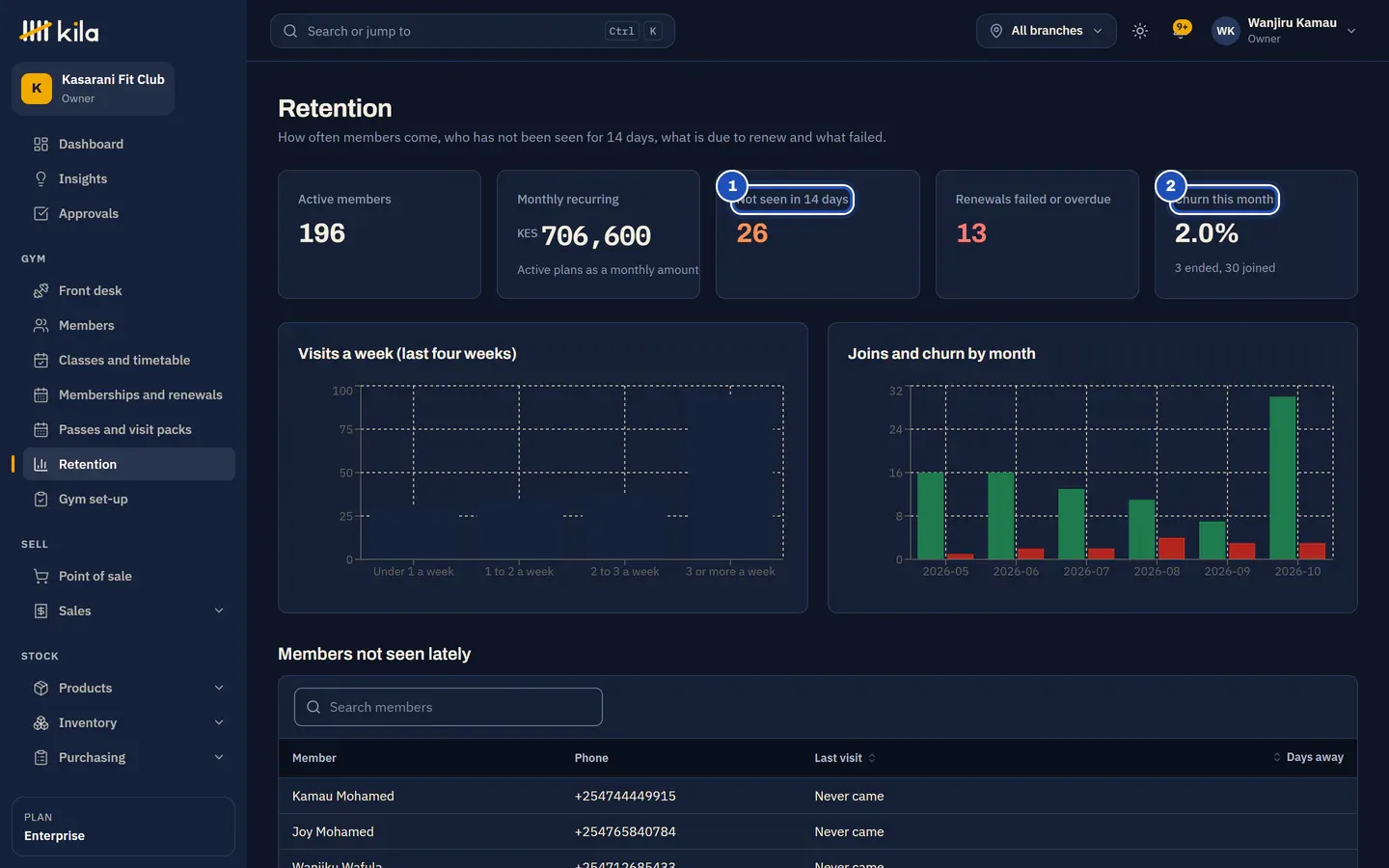Viewport: 1389px width, 868px height.
Task: Click the Monthly recurring KES 706,600 card
Action: point(598,234)
